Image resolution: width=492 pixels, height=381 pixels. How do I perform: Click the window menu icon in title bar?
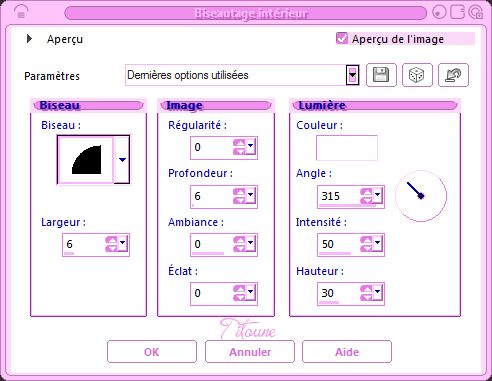click(x=21, y=13)
